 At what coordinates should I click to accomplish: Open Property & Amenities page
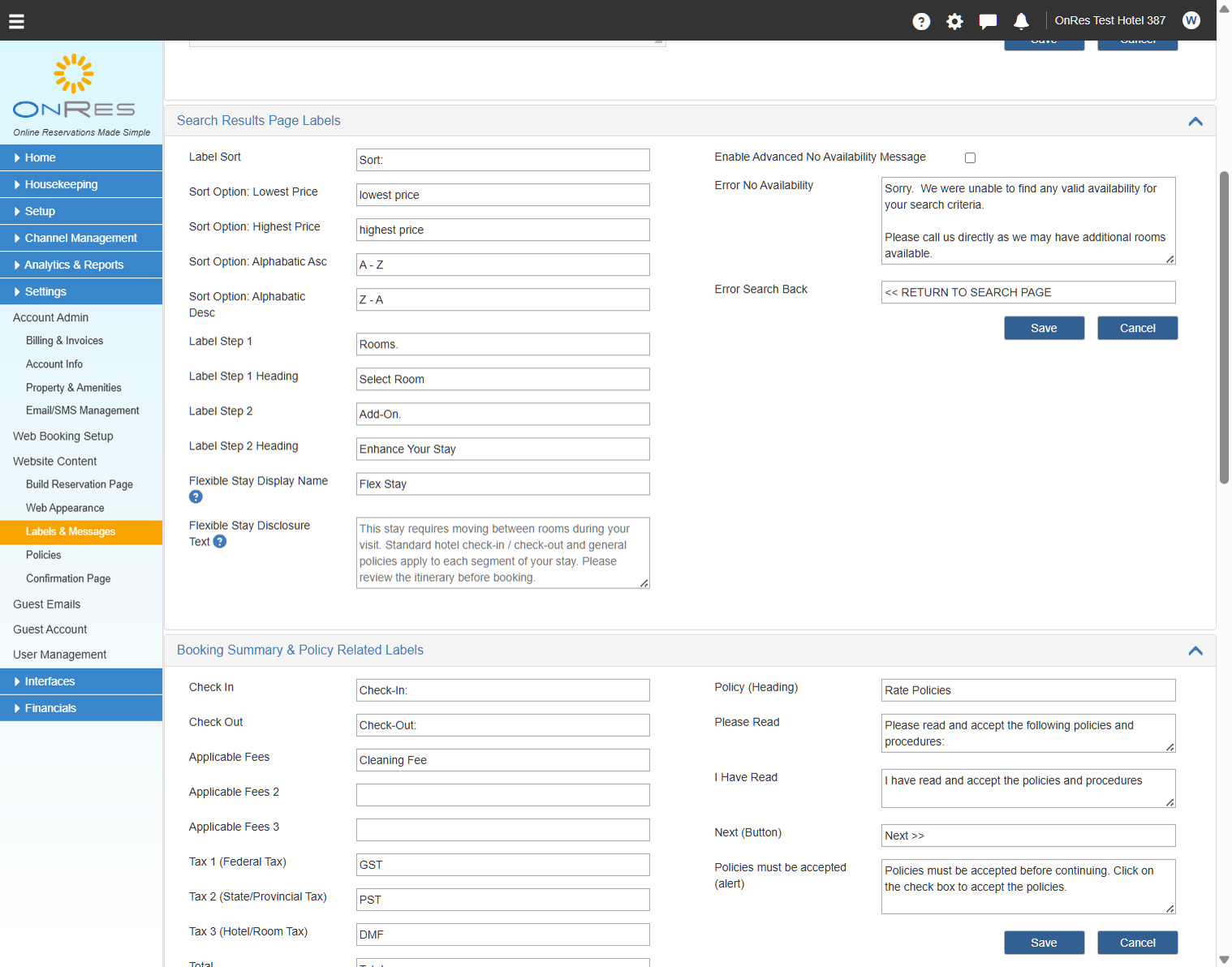[x=74, y=388]
